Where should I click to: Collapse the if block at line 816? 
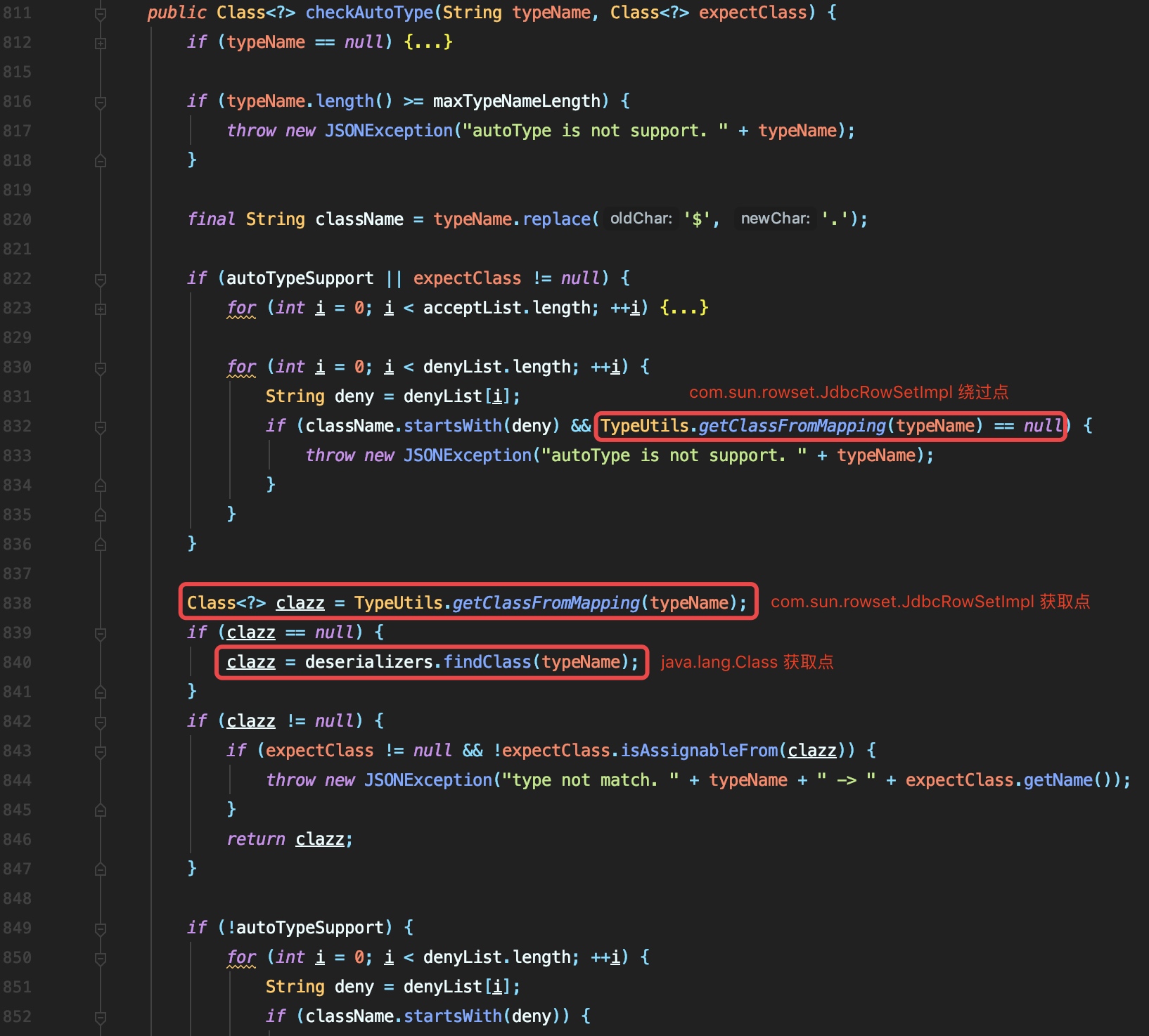[101, 102]
